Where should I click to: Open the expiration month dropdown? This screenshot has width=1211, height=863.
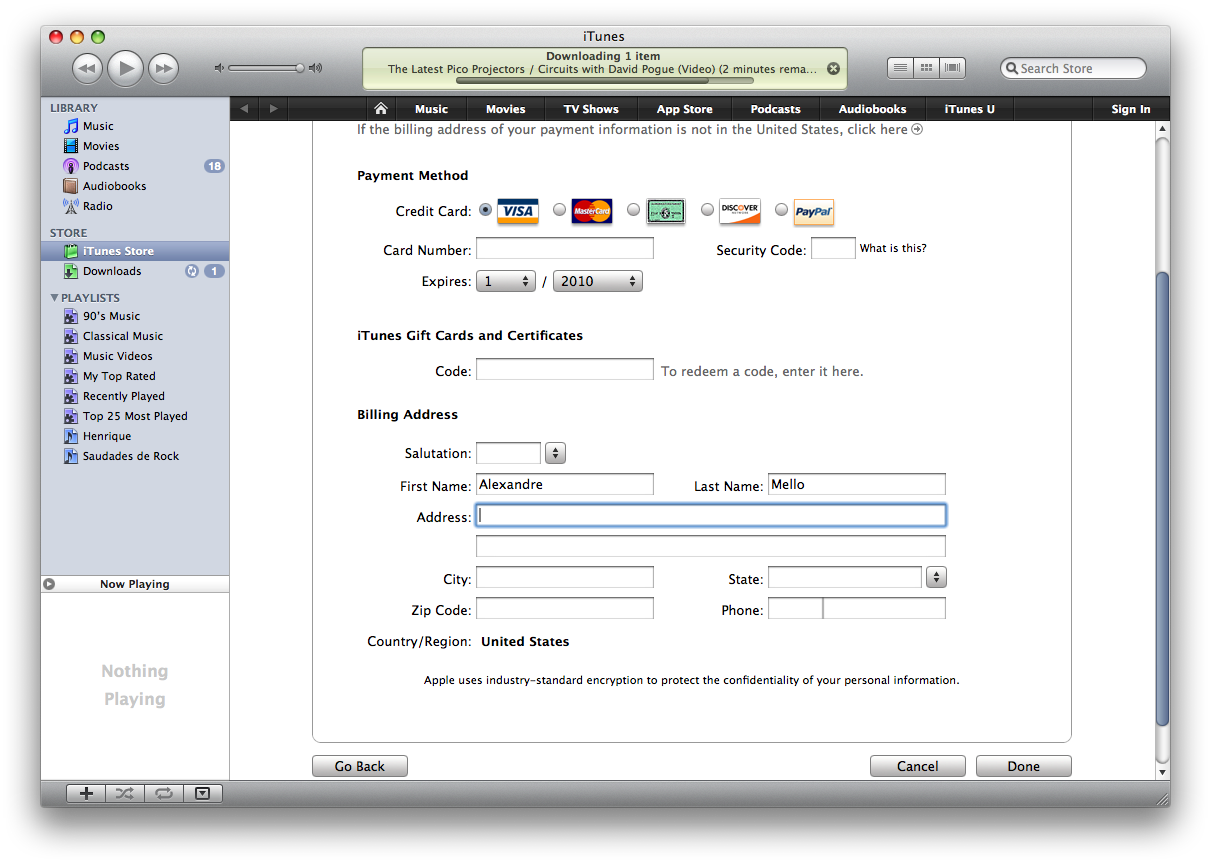[506, 282]
